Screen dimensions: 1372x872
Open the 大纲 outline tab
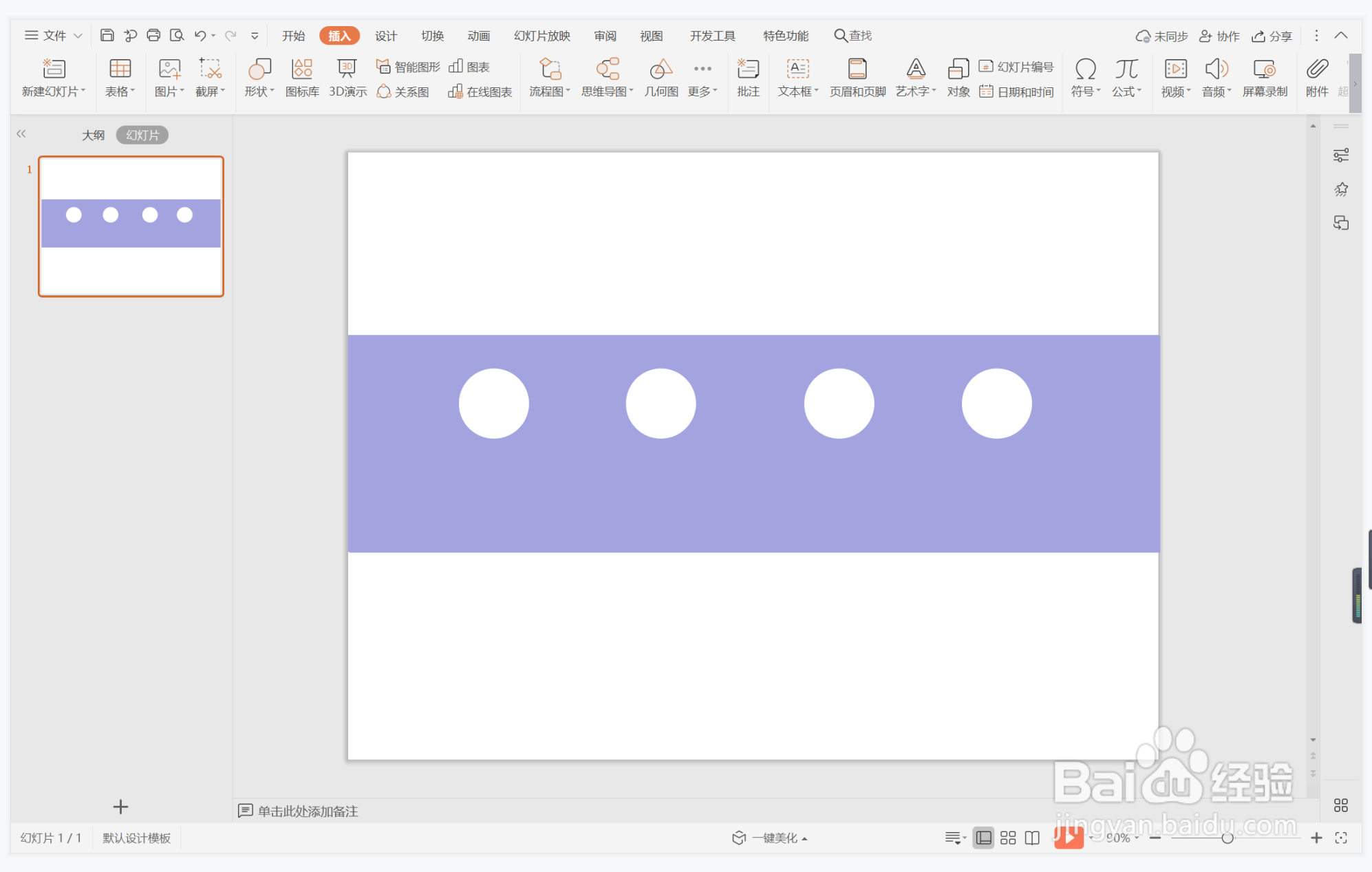[x=93, y=135]
